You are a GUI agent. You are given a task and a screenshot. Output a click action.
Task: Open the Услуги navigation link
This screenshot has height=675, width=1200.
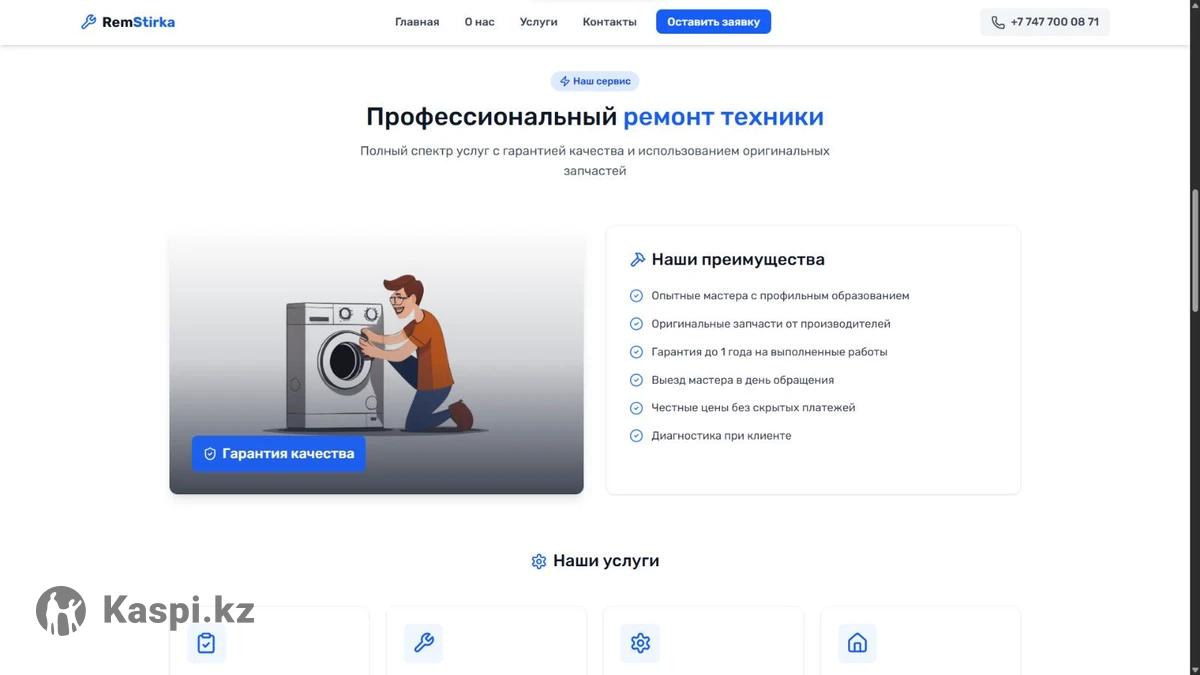539,22
